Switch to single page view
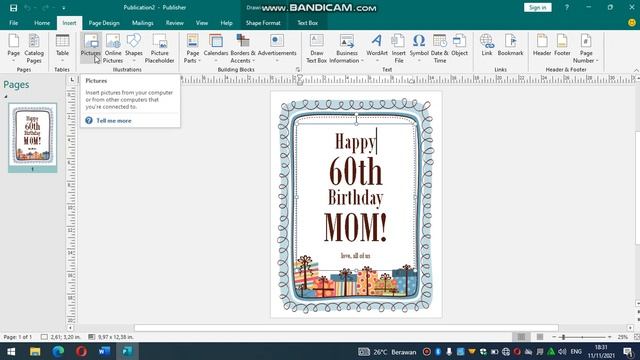 [521, 337]
